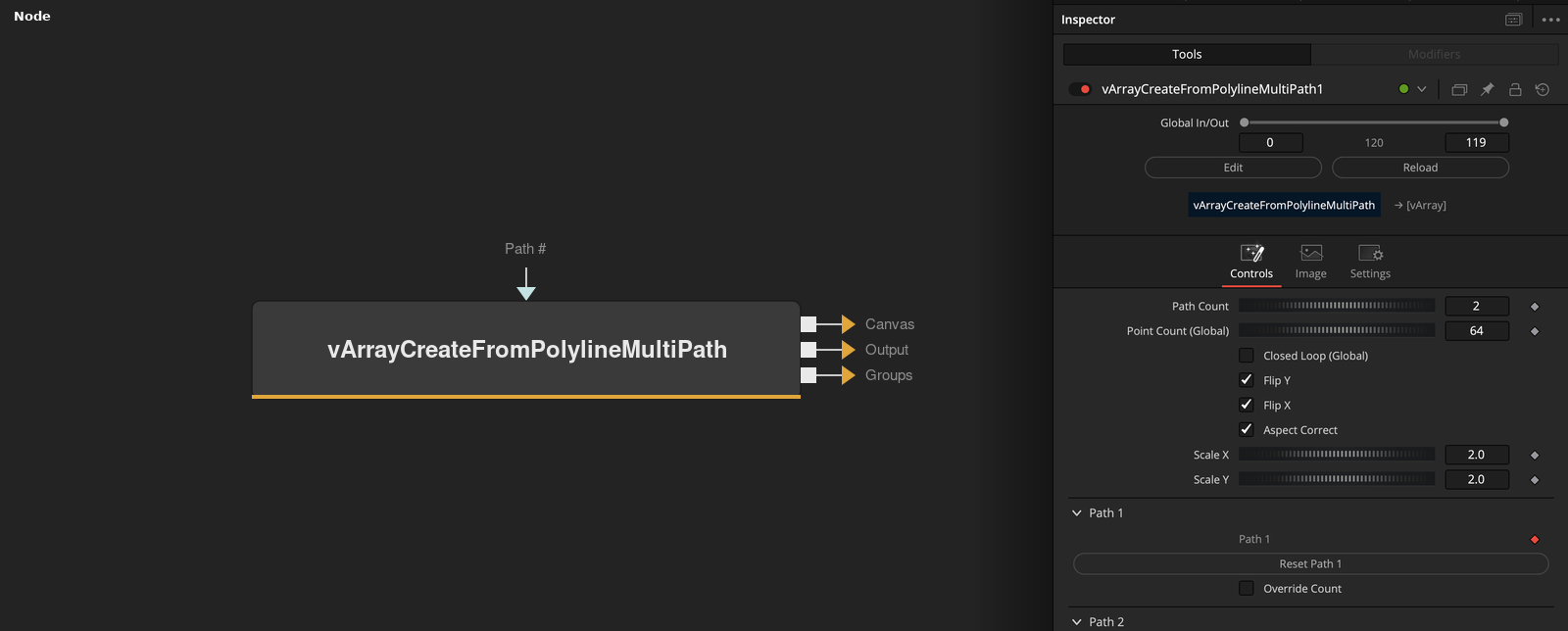Open the Controls tab
The image size is (1568, 631).
[x=1251, y=263]
